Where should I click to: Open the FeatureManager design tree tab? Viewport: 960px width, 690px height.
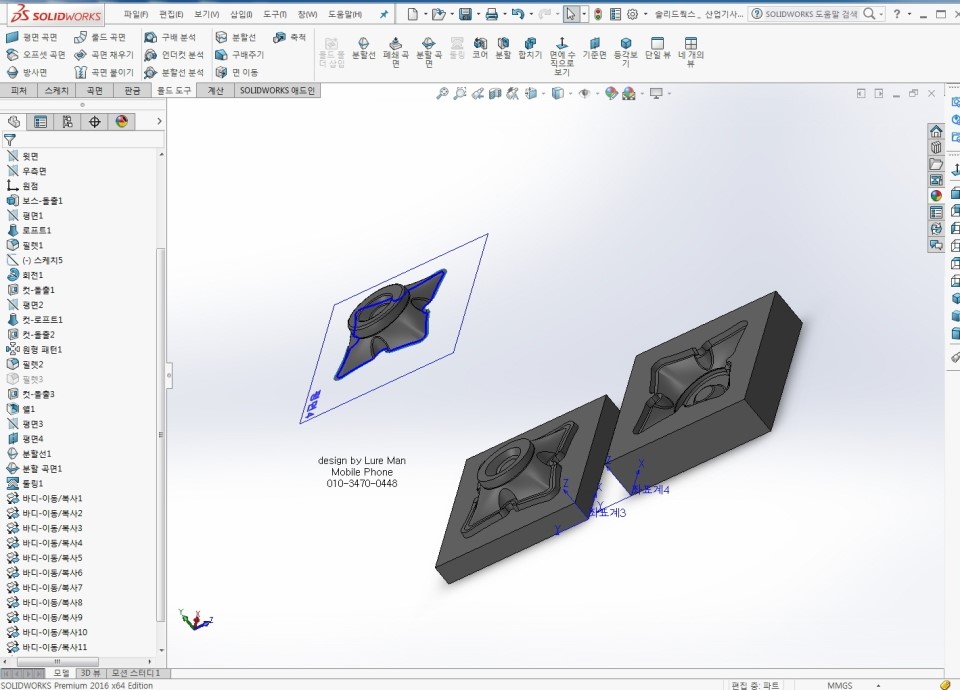[x=14, y=122]
